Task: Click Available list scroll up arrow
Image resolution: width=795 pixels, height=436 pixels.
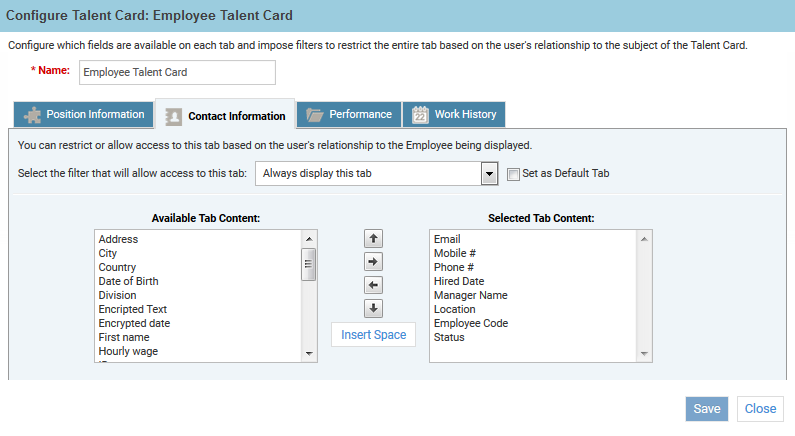Action: pyautogui.click(x=309, y=239)
